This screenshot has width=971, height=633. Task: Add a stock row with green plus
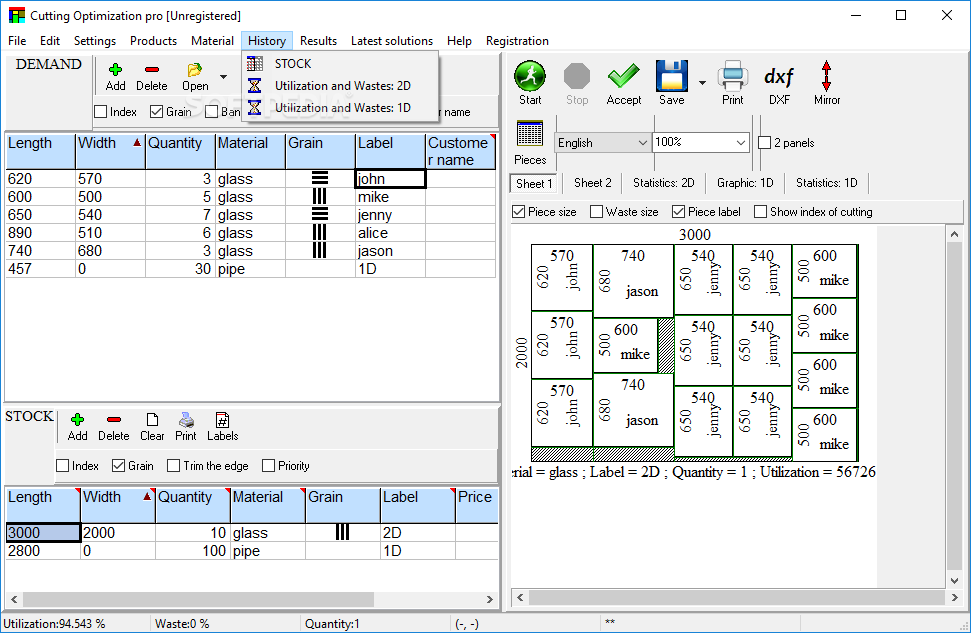tap(77, 420)
